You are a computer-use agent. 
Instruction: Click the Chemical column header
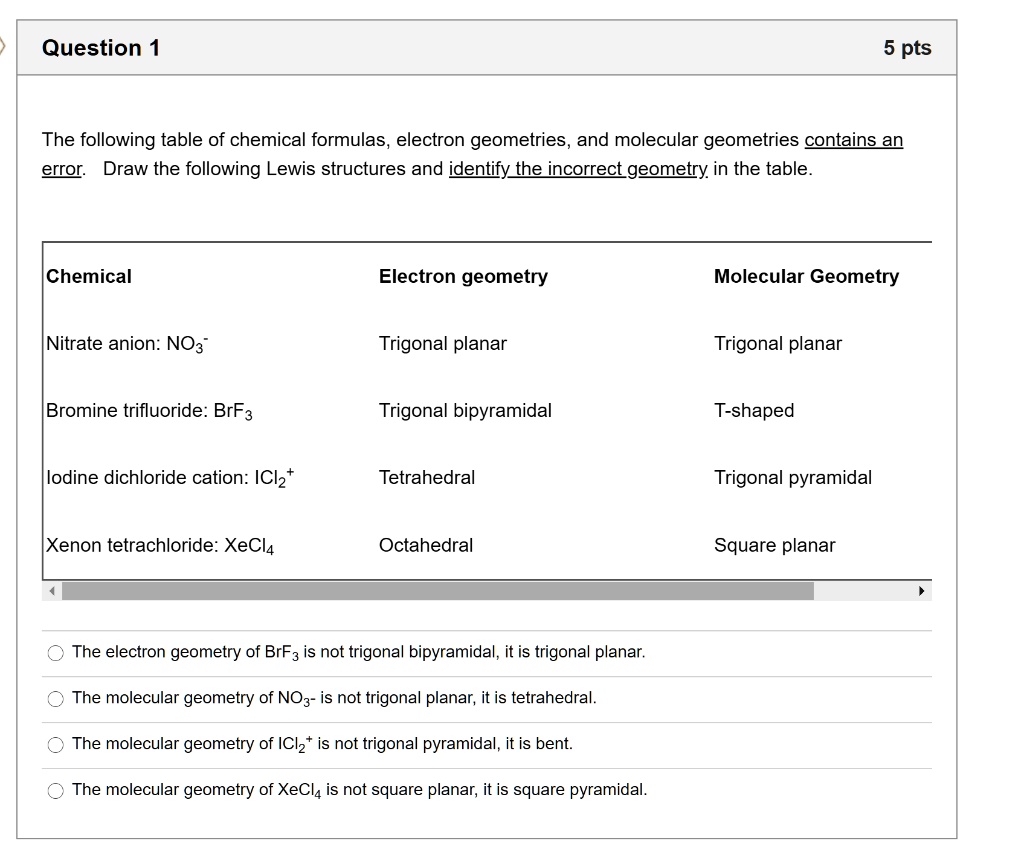[88, 276]
